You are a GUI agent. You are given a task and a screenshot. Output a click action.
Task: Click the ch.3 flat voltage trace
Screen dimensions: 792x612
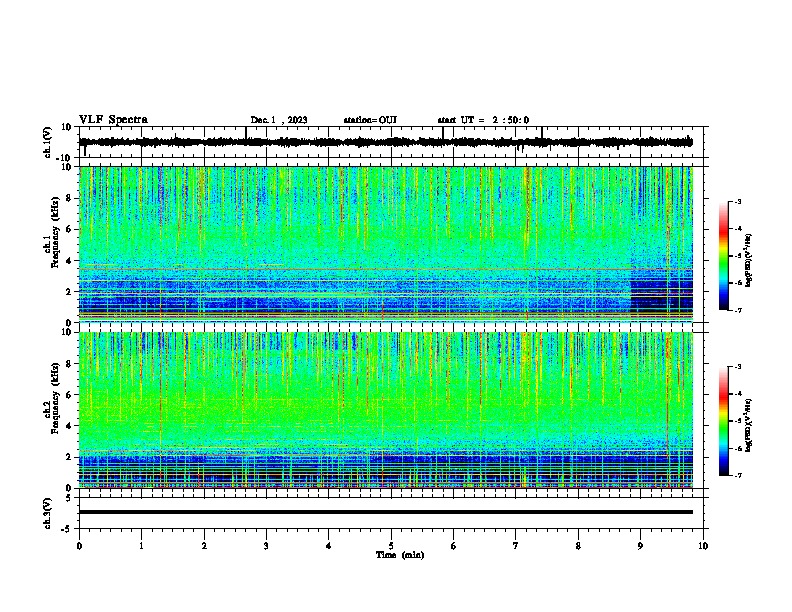(x=386, y=512)
